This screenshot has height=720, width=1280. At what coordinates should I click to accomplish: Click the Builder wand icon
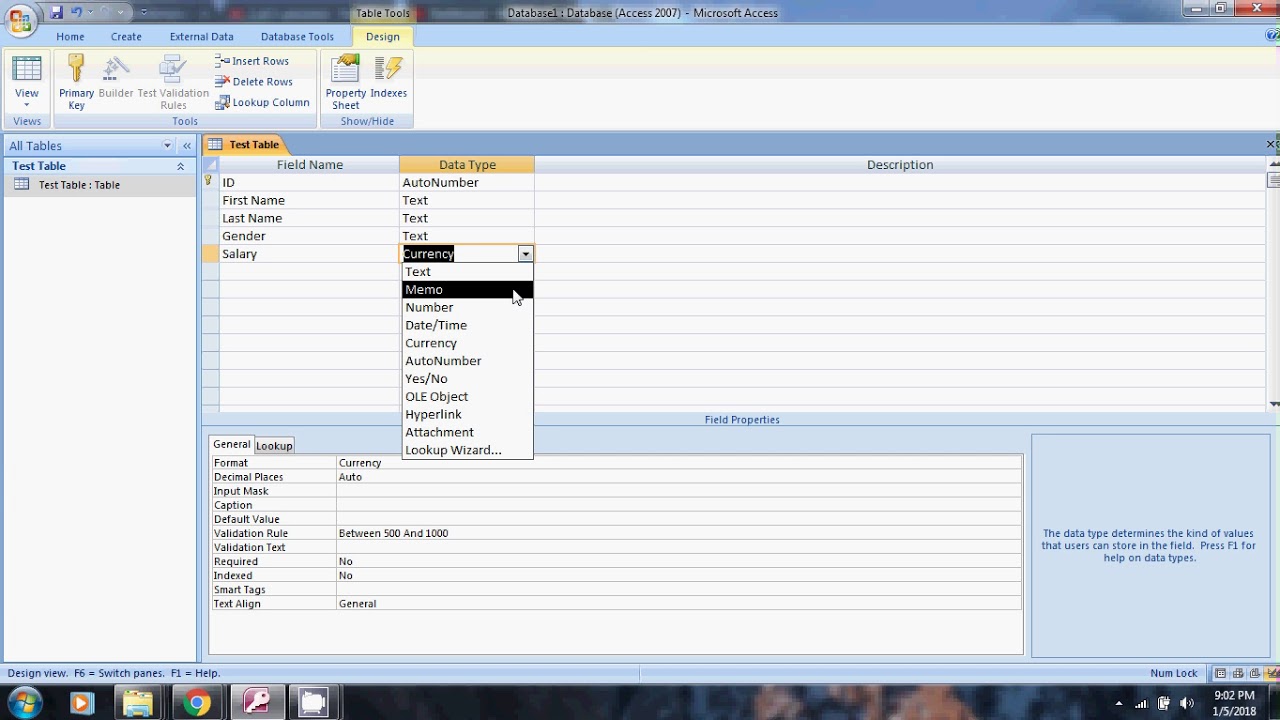[115, 78]
